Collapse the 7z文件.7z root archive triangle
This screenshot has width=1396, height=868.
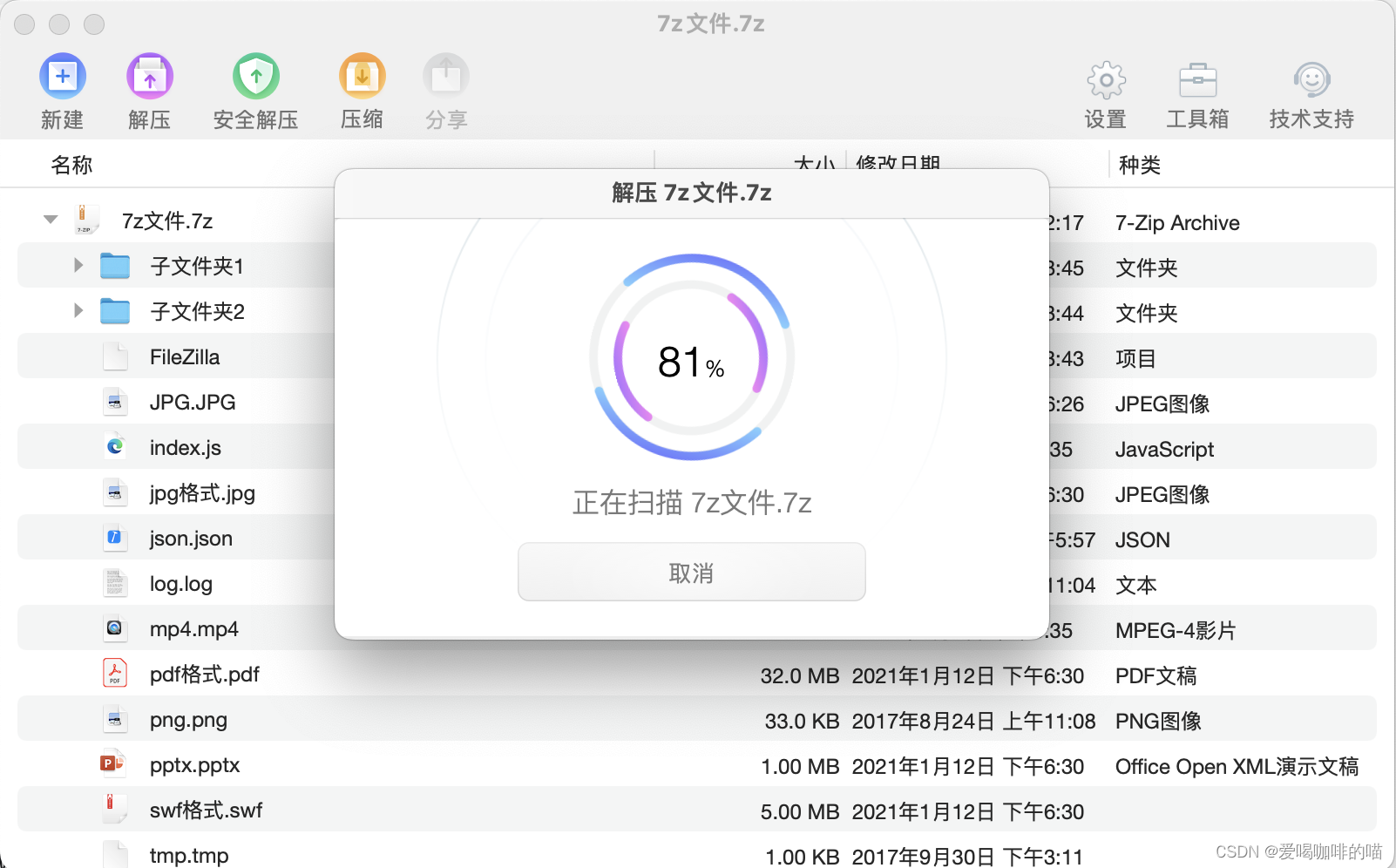[51, 220]
